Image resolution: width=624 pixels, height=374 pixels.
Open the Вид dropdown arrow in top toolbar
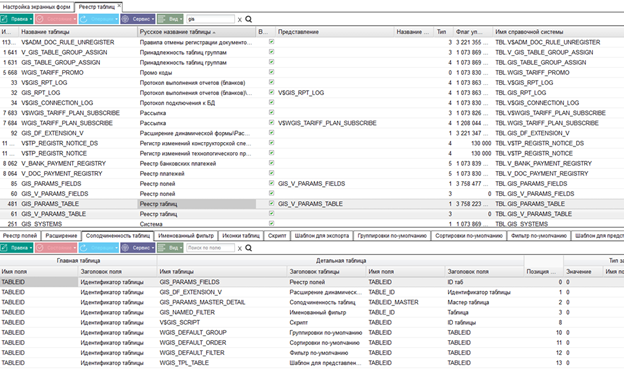(x=181, y=19)
